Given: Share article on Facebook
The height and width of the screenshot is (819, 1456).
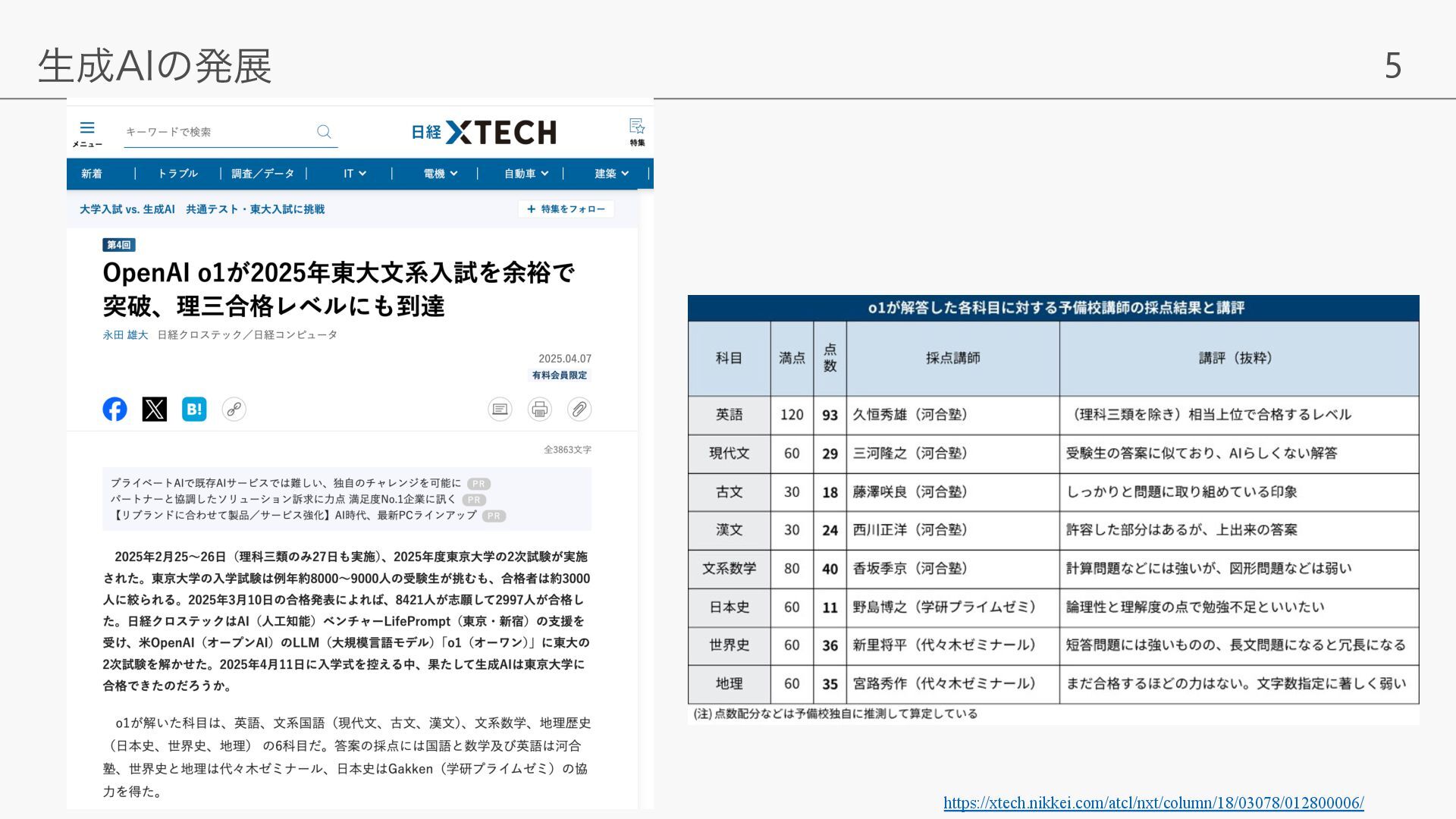Looking at the screenshot, I should [115, 409].
